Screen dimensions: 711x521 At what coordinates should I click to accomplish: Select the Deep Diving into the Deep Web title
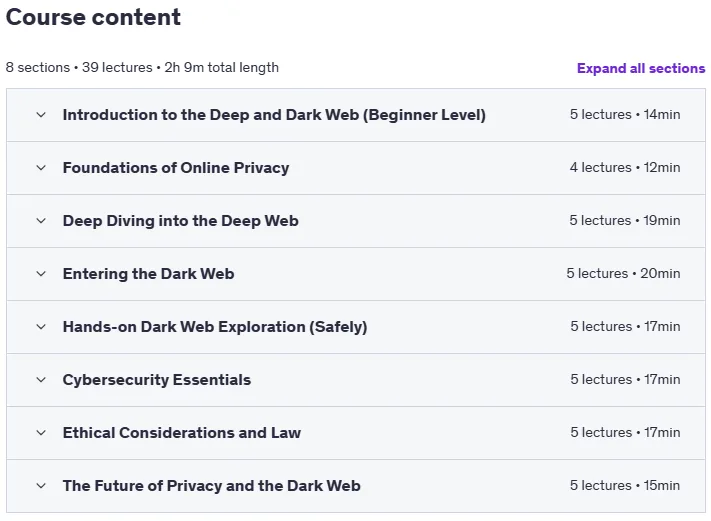180,221
